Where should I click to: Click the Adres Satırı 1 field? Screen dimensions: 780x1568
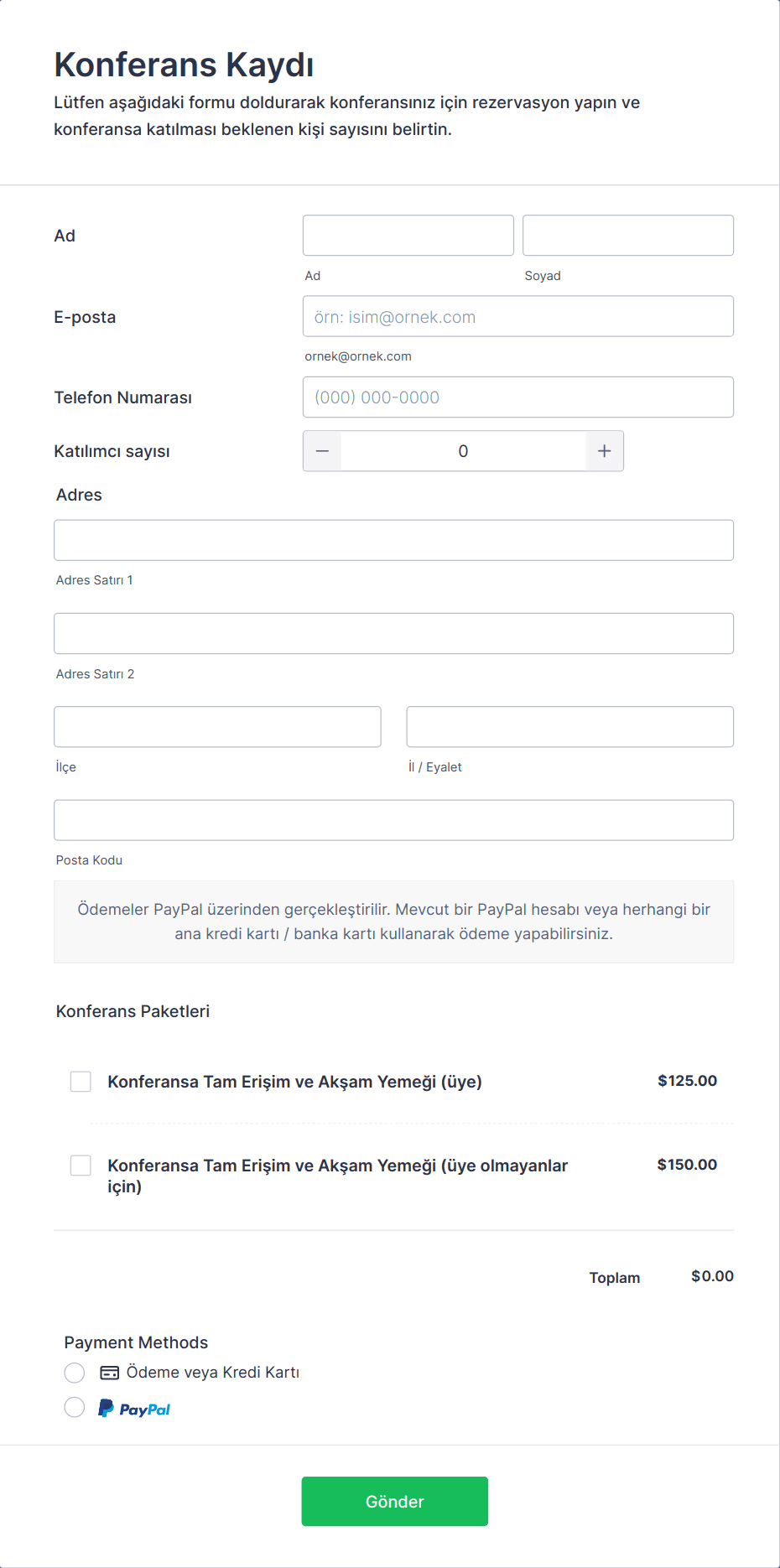point(393,541)
